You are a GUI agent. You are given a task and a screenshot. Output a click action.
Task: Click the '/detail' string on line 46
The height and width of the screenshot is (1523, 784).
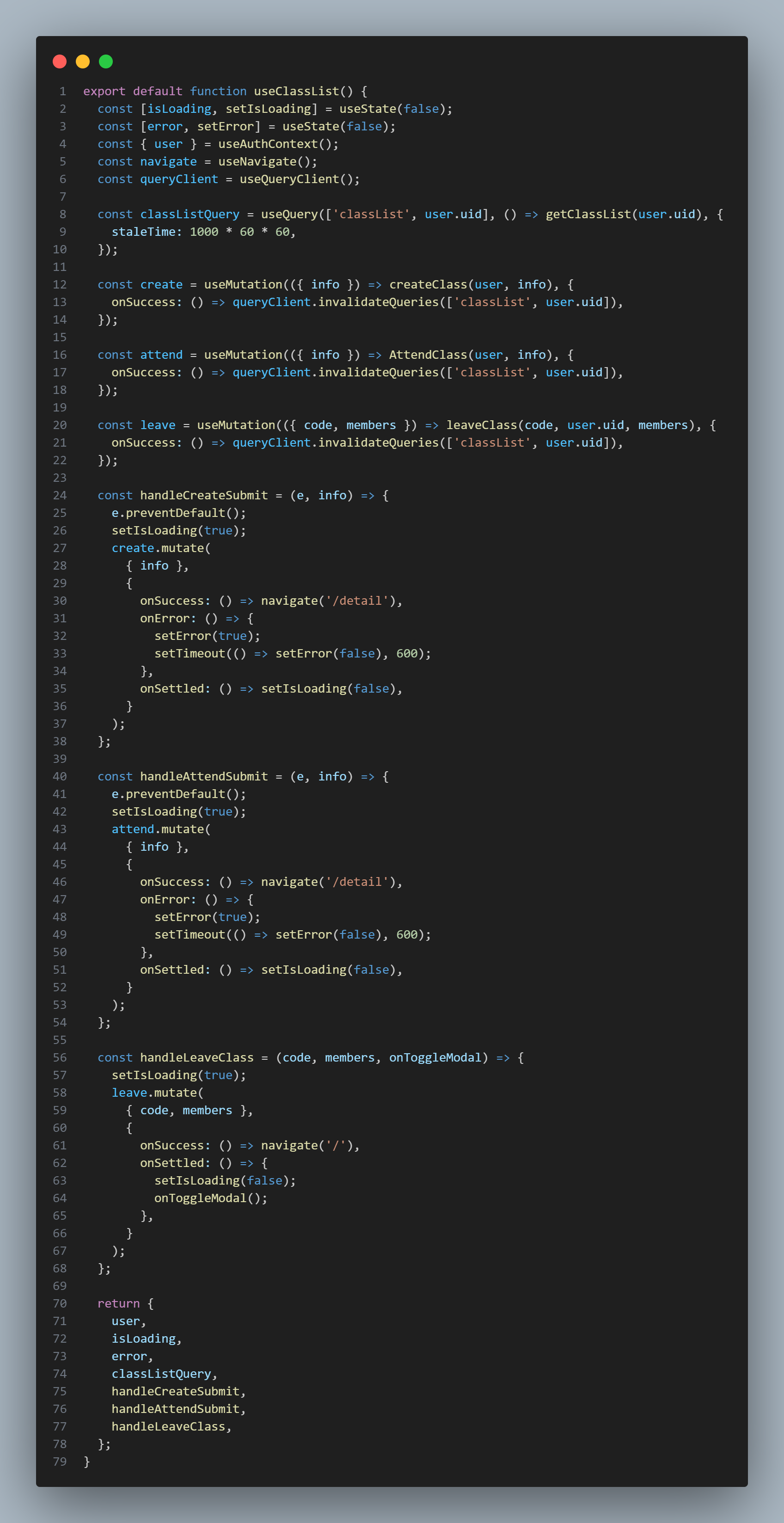coord(357,882)
